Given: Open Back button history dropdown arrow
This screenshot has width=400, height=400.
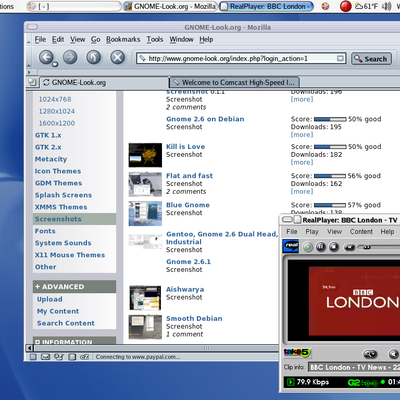Looking at the screenshot, I should tap(55, 64).
